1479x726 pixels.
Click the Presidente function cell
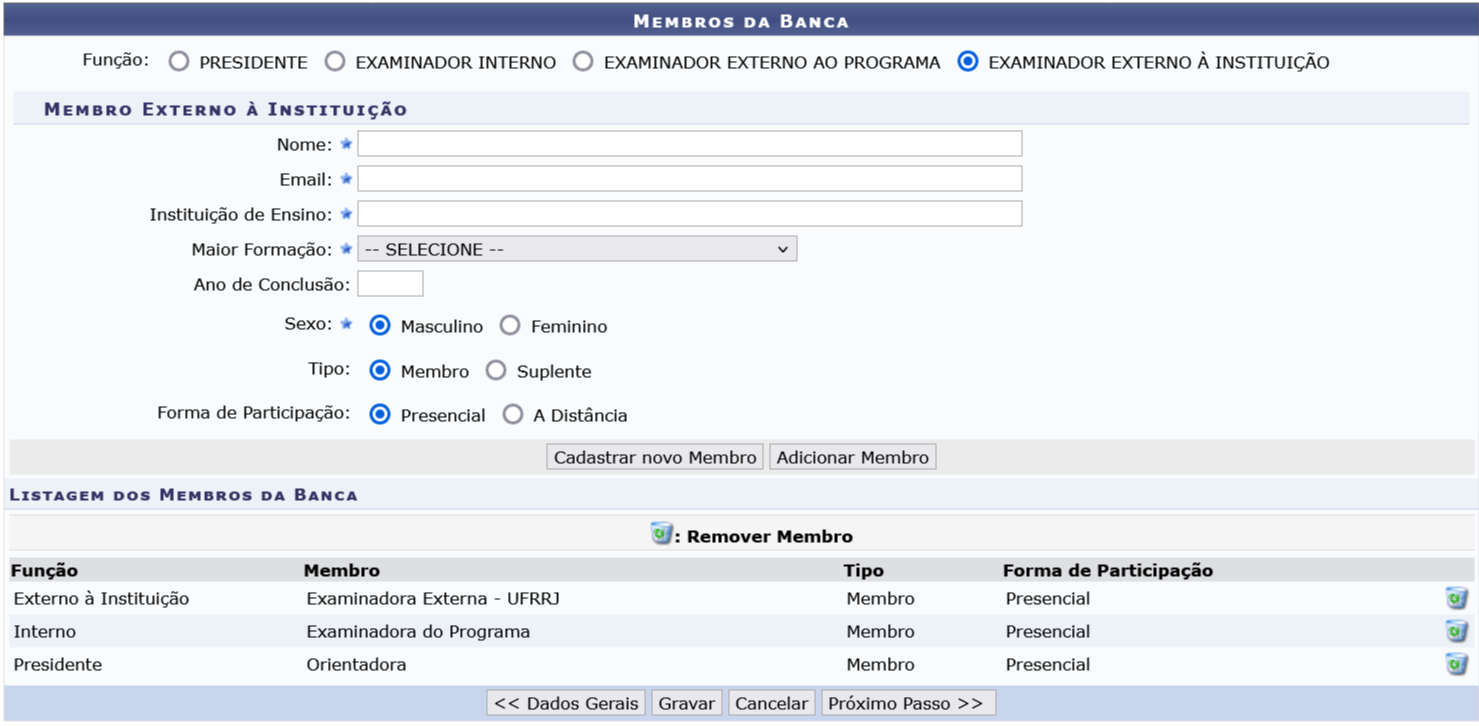coord(57,664)
